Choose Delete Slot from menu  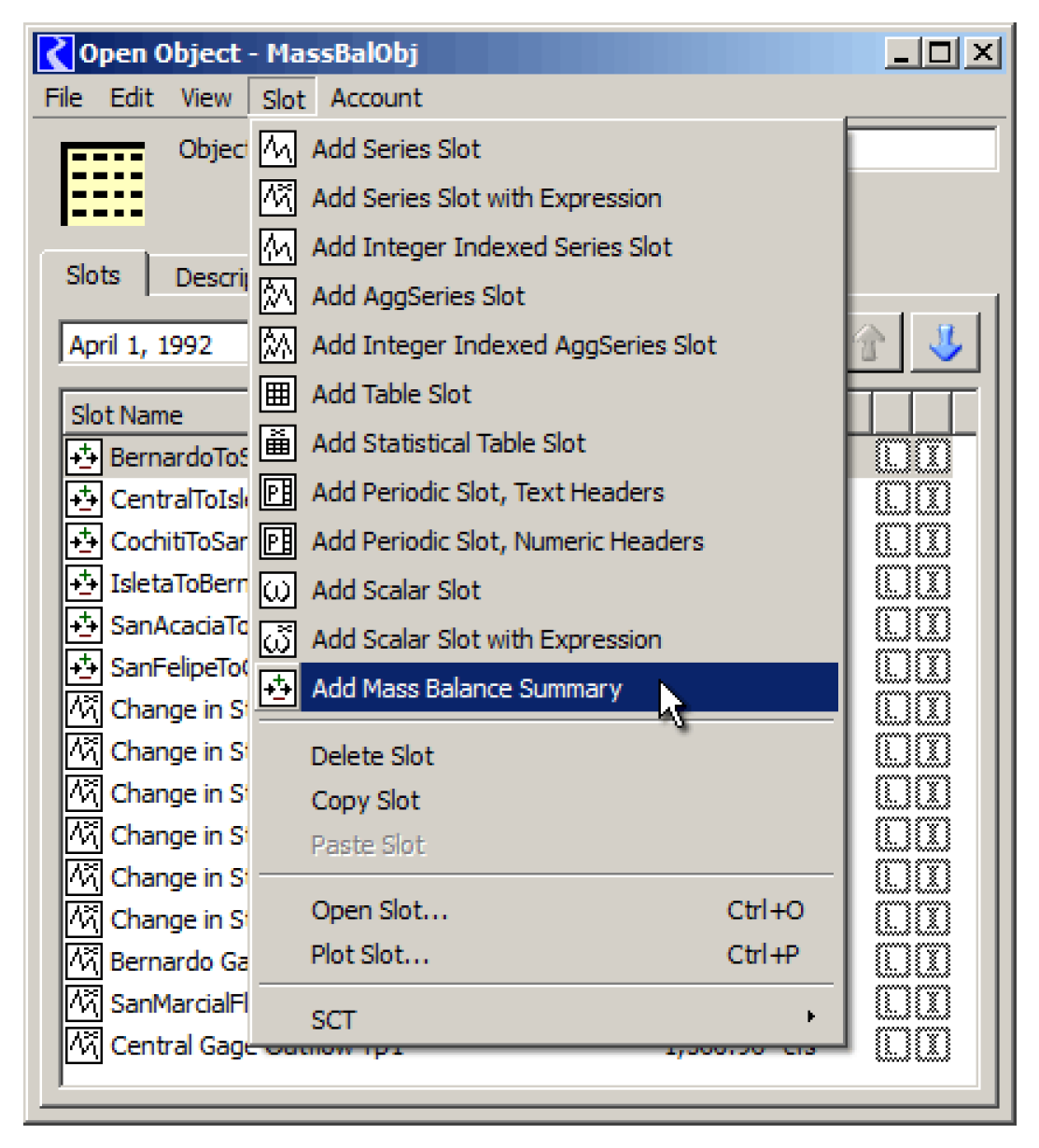tap(372, 756)
